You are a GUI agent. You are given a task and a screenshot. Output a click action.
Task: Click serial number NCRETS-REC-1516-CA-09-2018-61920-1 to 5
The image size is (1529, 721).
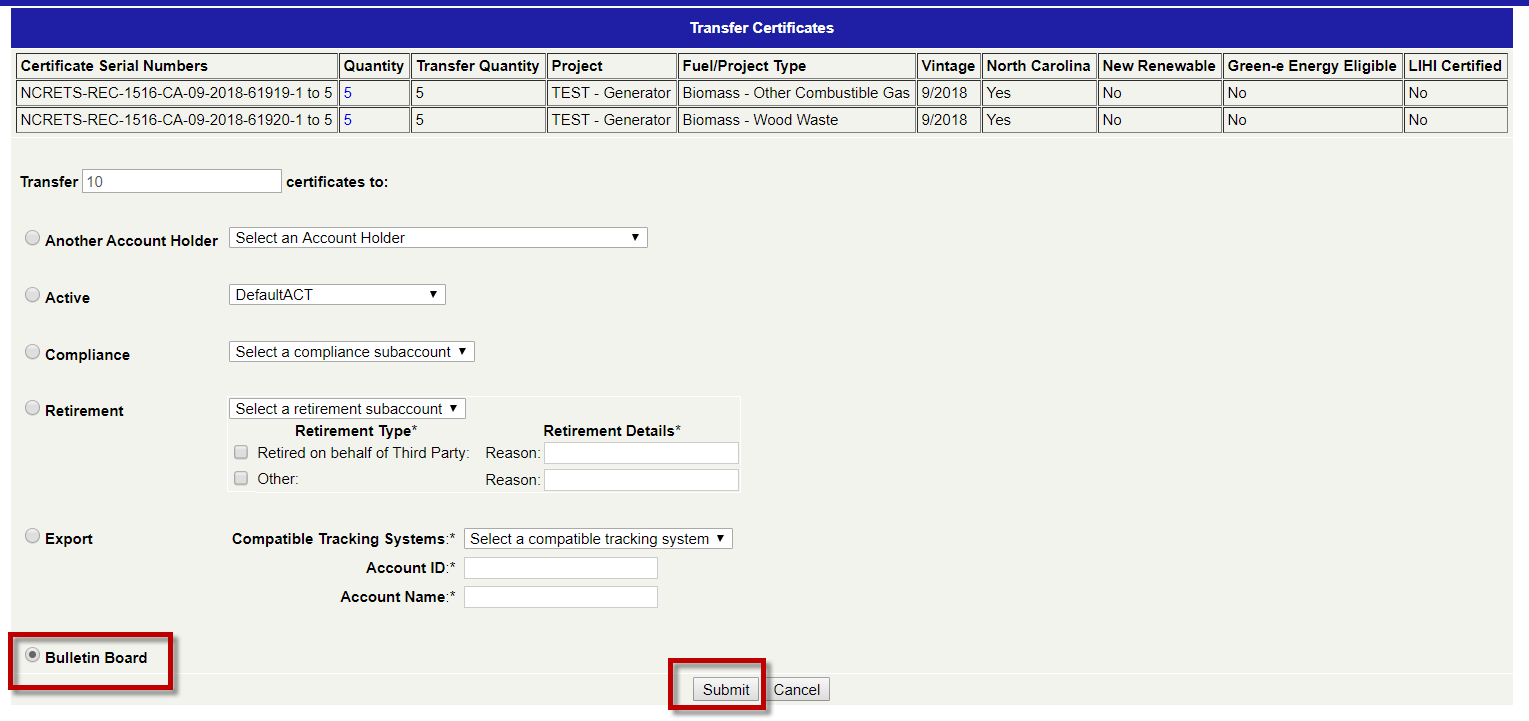pos(177,120)
